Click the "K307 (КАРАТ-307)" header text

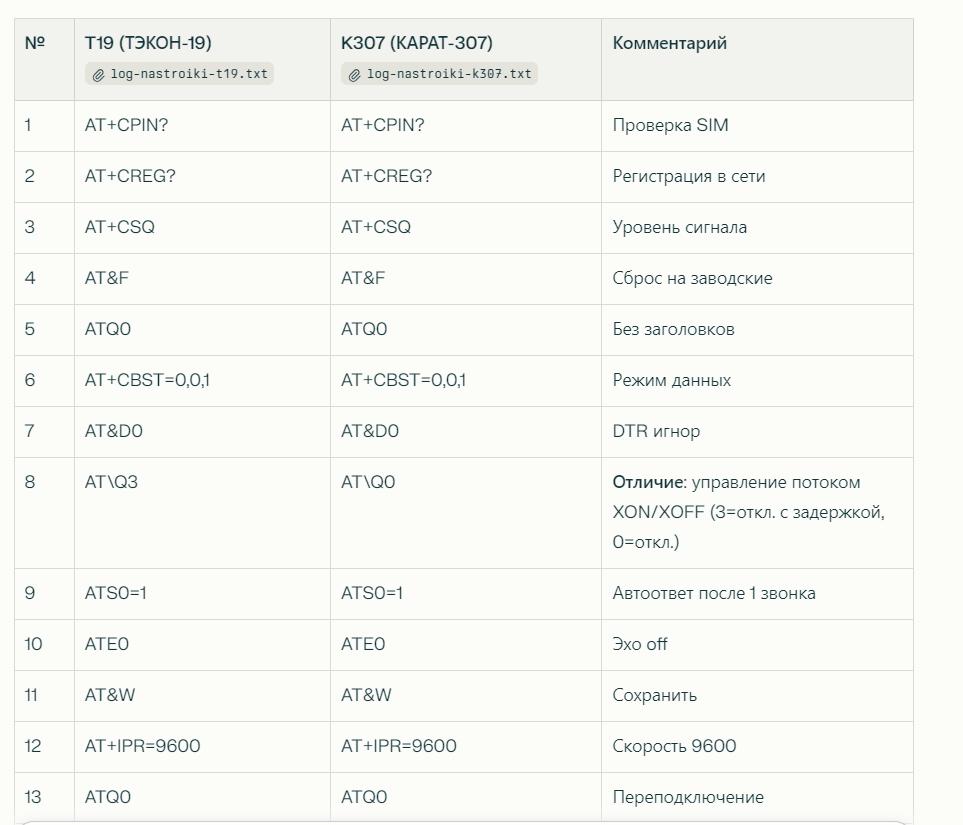416,43
